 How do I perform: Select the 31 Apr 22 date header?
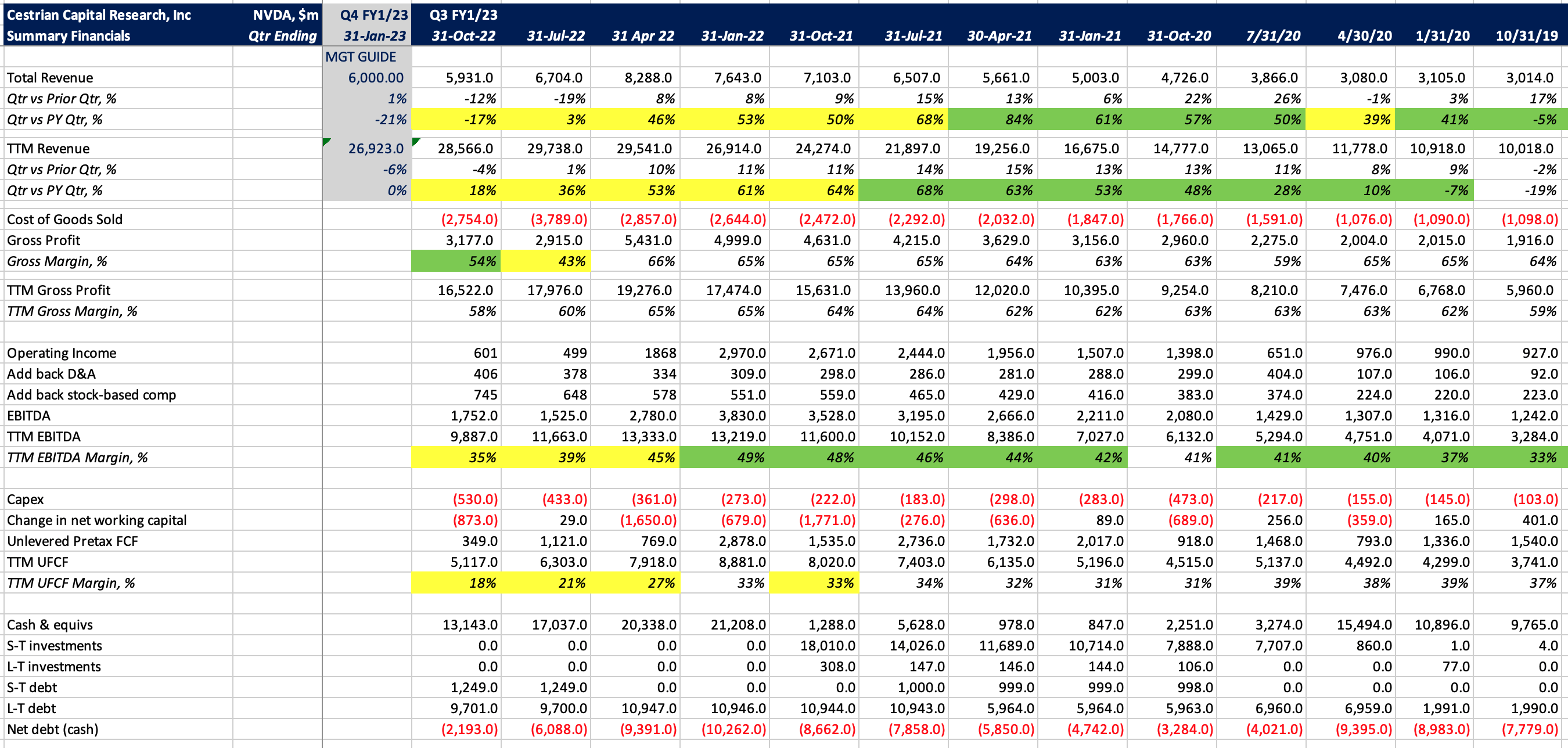(643, 36)
